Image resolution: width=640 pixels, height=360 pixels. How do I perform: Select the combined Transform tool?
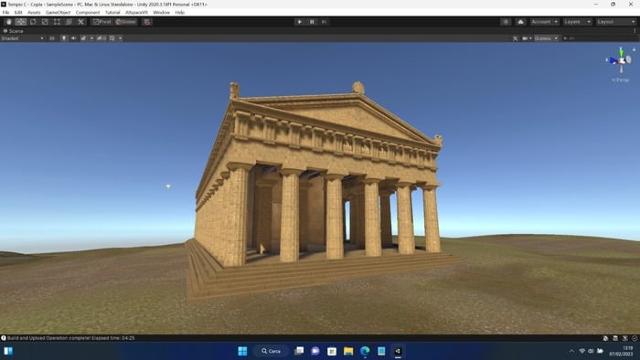point(69,22)
